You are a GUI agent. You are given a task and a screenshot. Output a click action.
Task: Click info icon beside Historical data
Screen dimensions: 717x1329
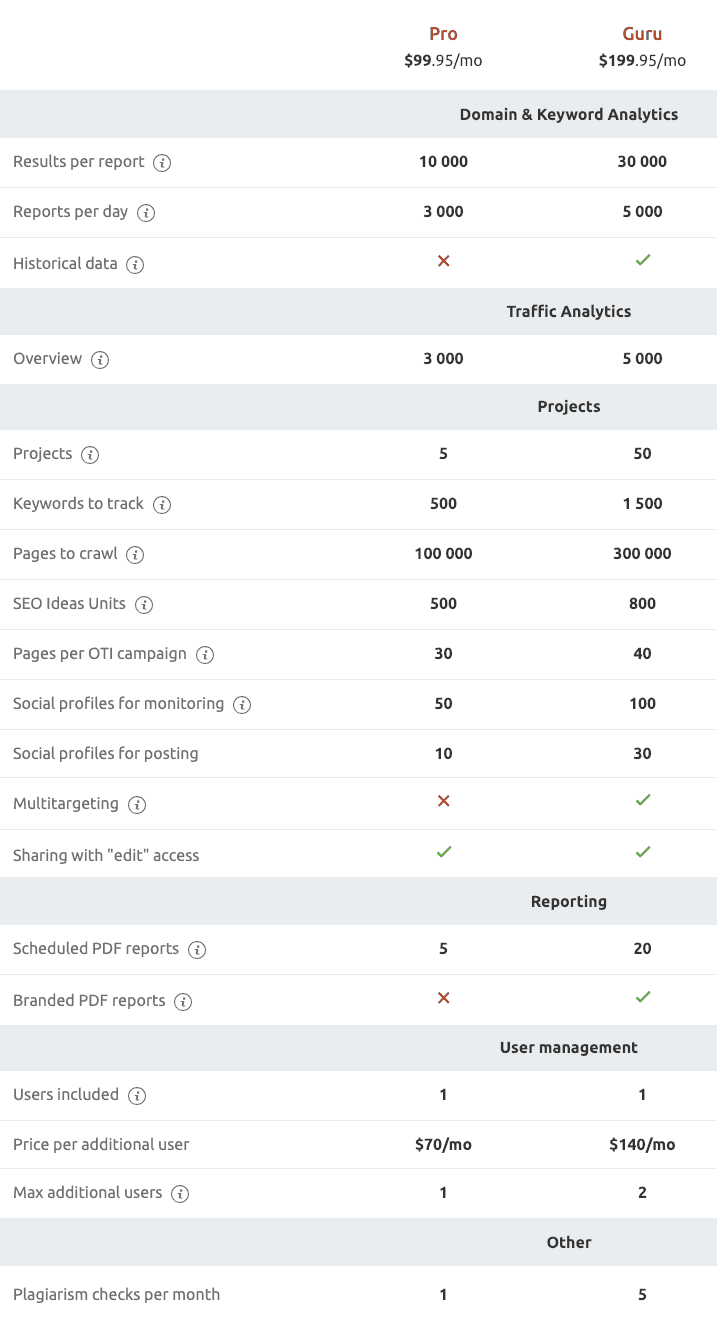[x=135, y=265]
